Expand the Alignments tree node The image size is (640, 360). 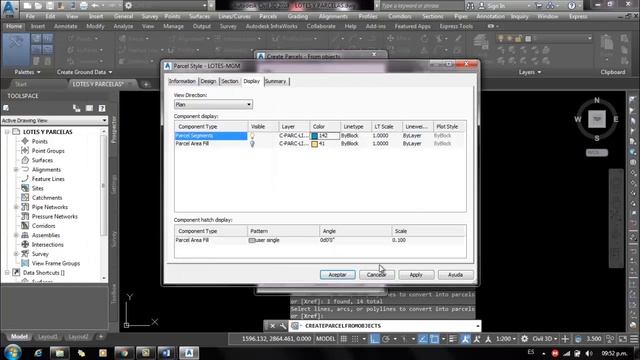point(16,169)
